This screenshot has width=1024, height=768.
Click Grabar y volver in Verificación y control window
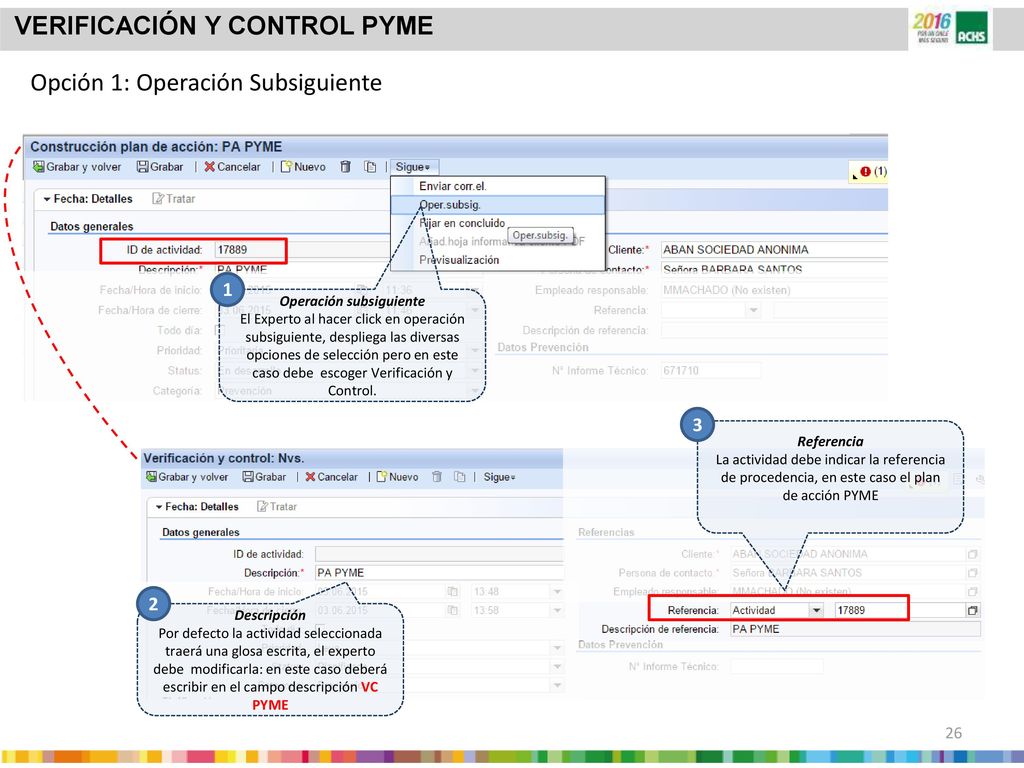click(187, 477)
